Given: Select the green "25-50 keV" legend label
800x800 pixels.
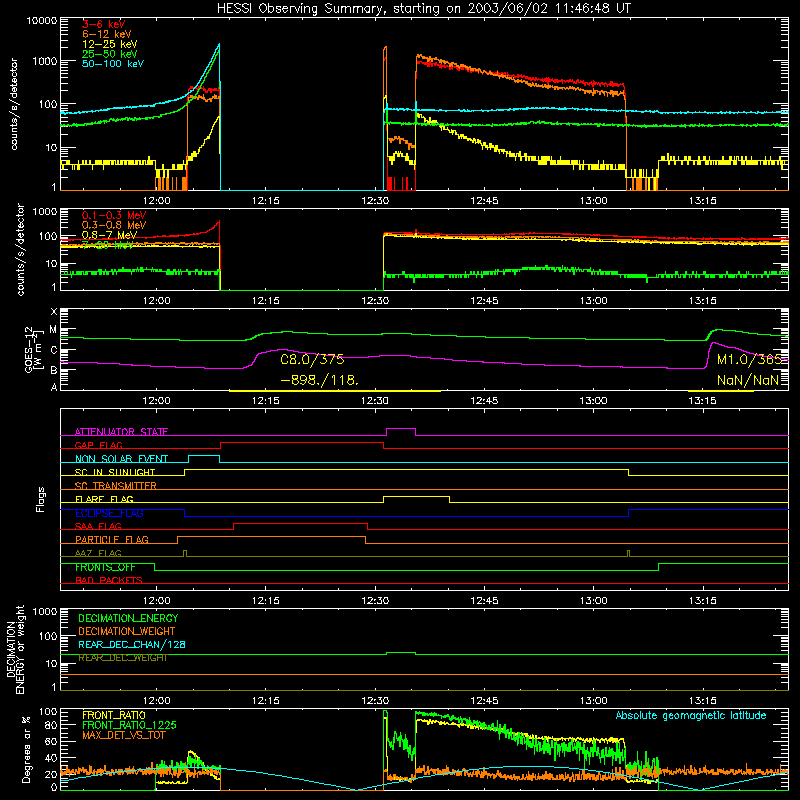Looking at the screenshot, I should click(x=110, y=54).
